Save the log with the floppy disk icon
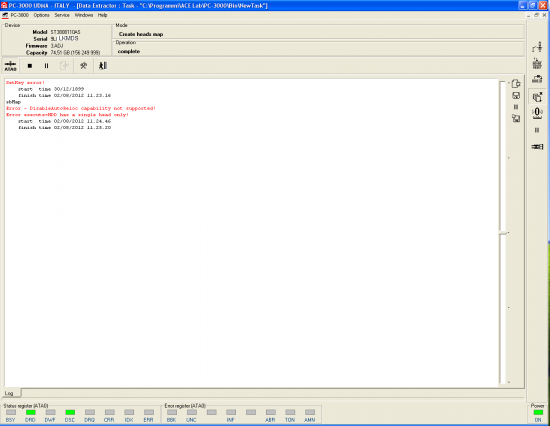 516,95
